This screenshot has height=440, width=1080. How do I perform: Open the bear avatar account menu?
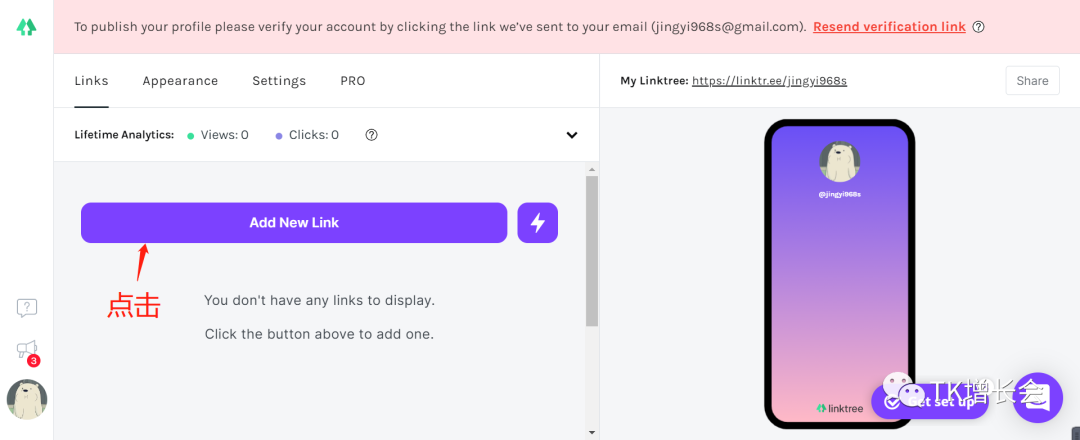click(27, 399)
